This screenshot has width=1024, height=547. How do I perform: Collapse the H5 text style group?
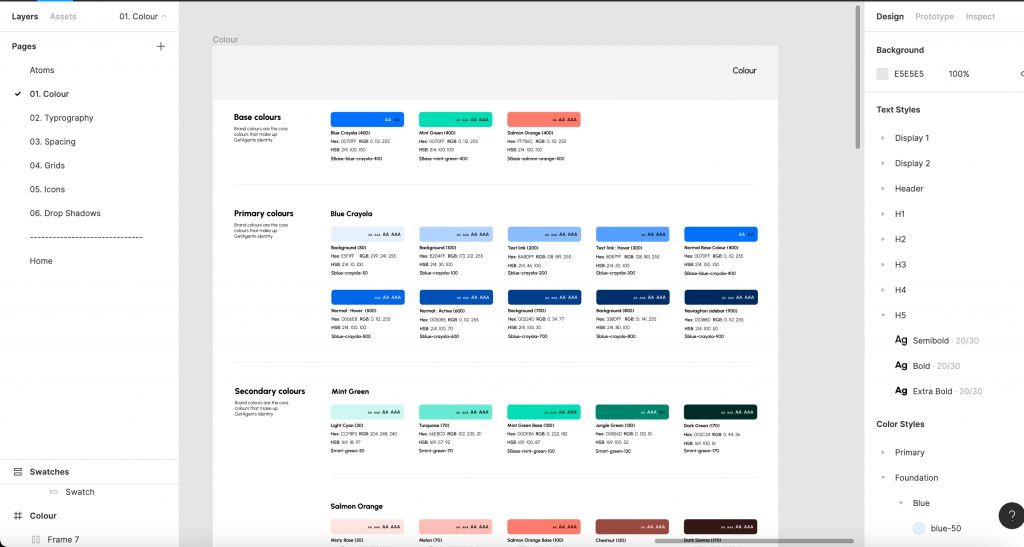click(x=882, y=315)
